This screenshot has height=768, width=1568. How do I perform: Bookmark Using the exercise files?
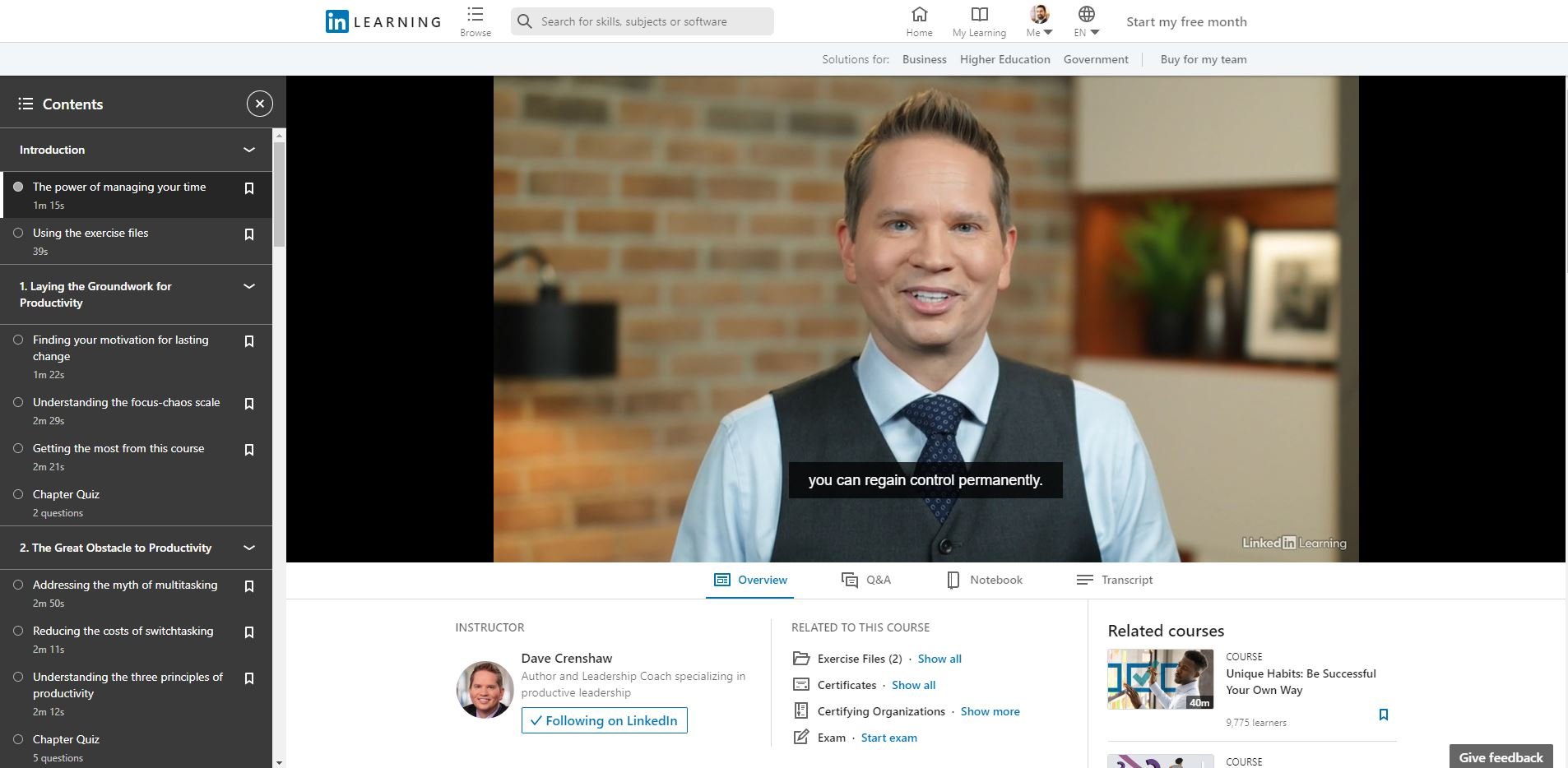[249, 234]
